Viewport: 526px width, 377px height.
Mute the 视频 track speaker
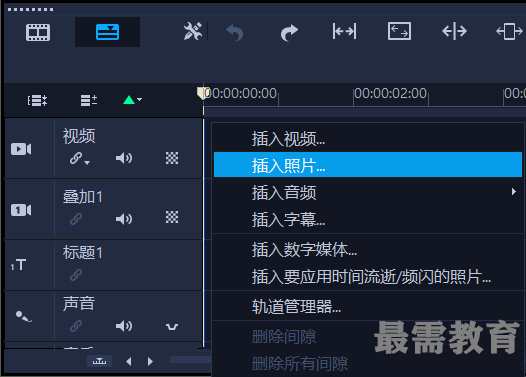point(124,158)
